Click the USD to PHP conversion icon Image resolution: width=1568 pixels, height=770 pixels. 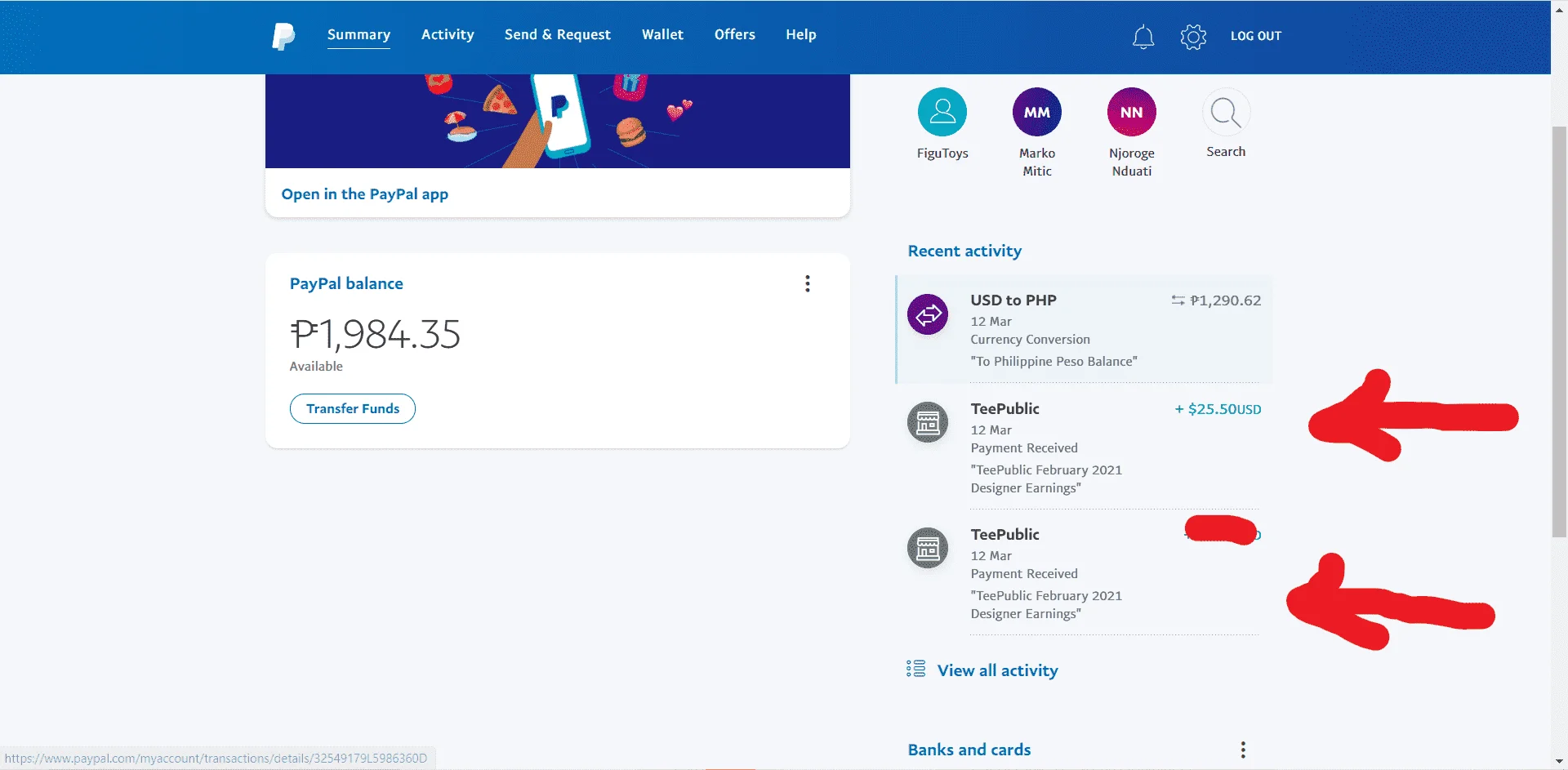pos(928,314)
